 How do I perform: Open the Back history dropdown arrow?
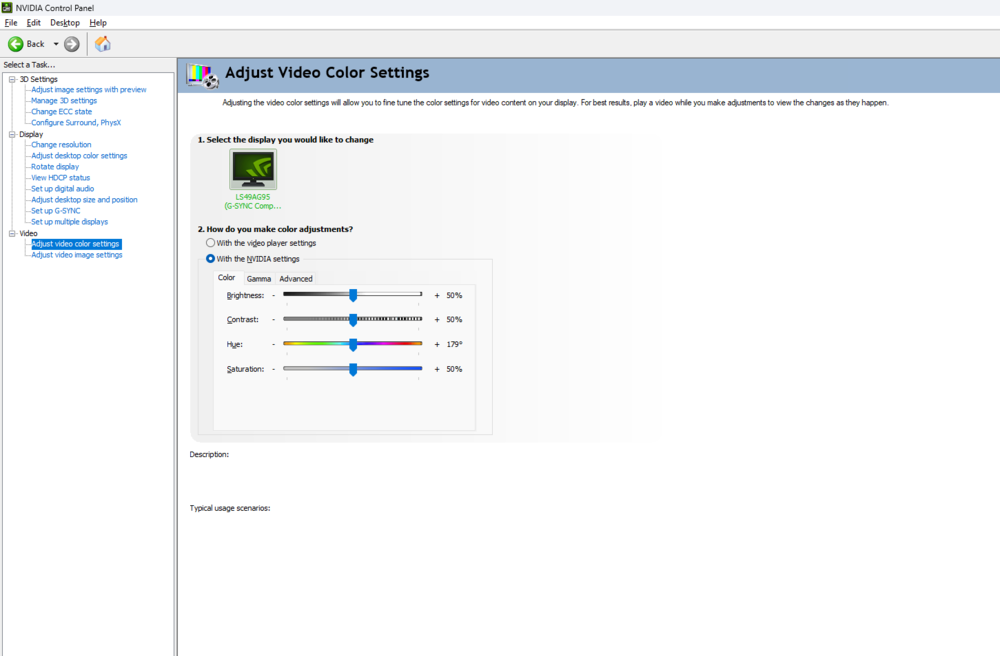(x=55, y=44)
